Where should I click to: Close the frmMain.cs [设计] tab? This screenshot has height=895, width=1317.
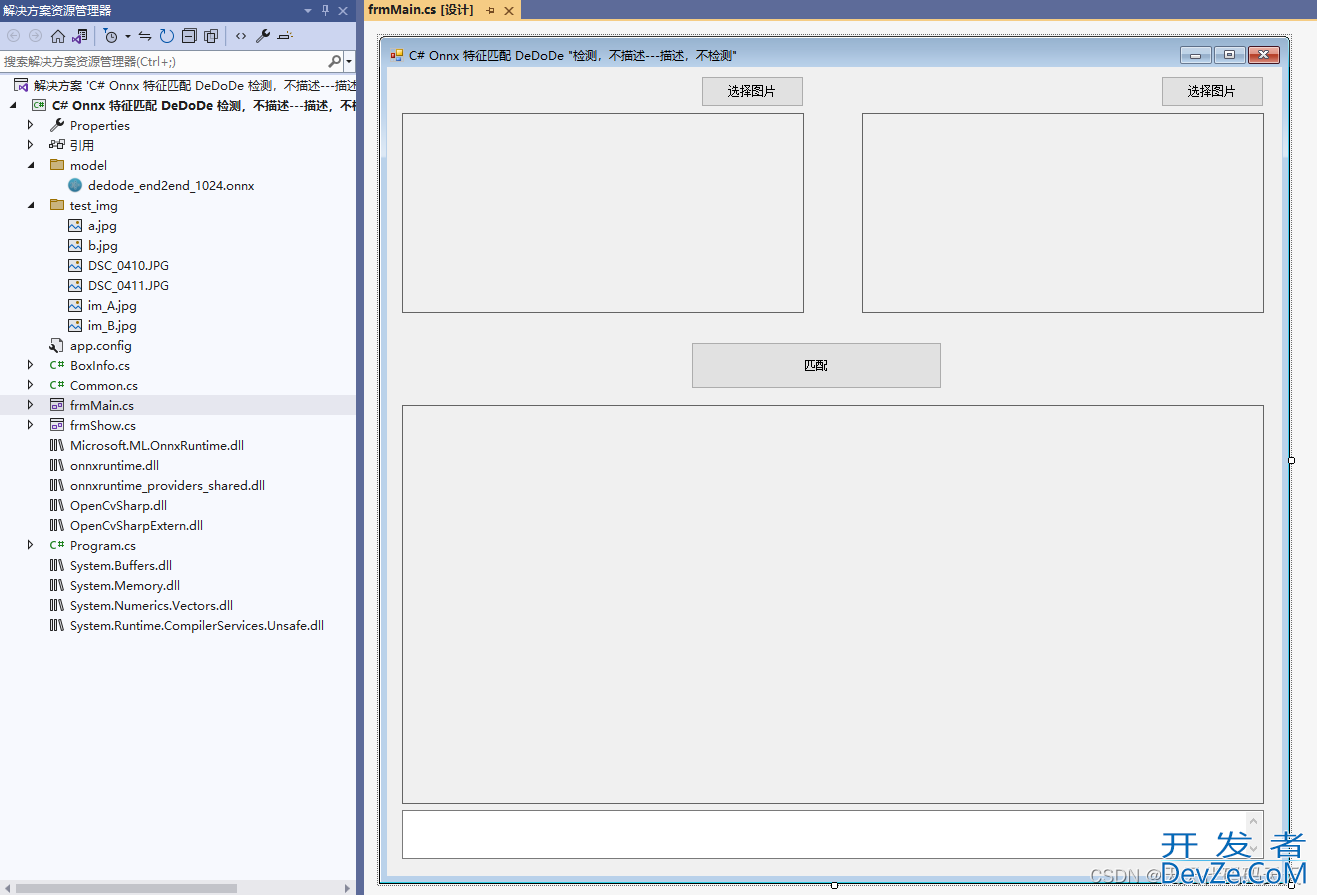click(509, 11)
